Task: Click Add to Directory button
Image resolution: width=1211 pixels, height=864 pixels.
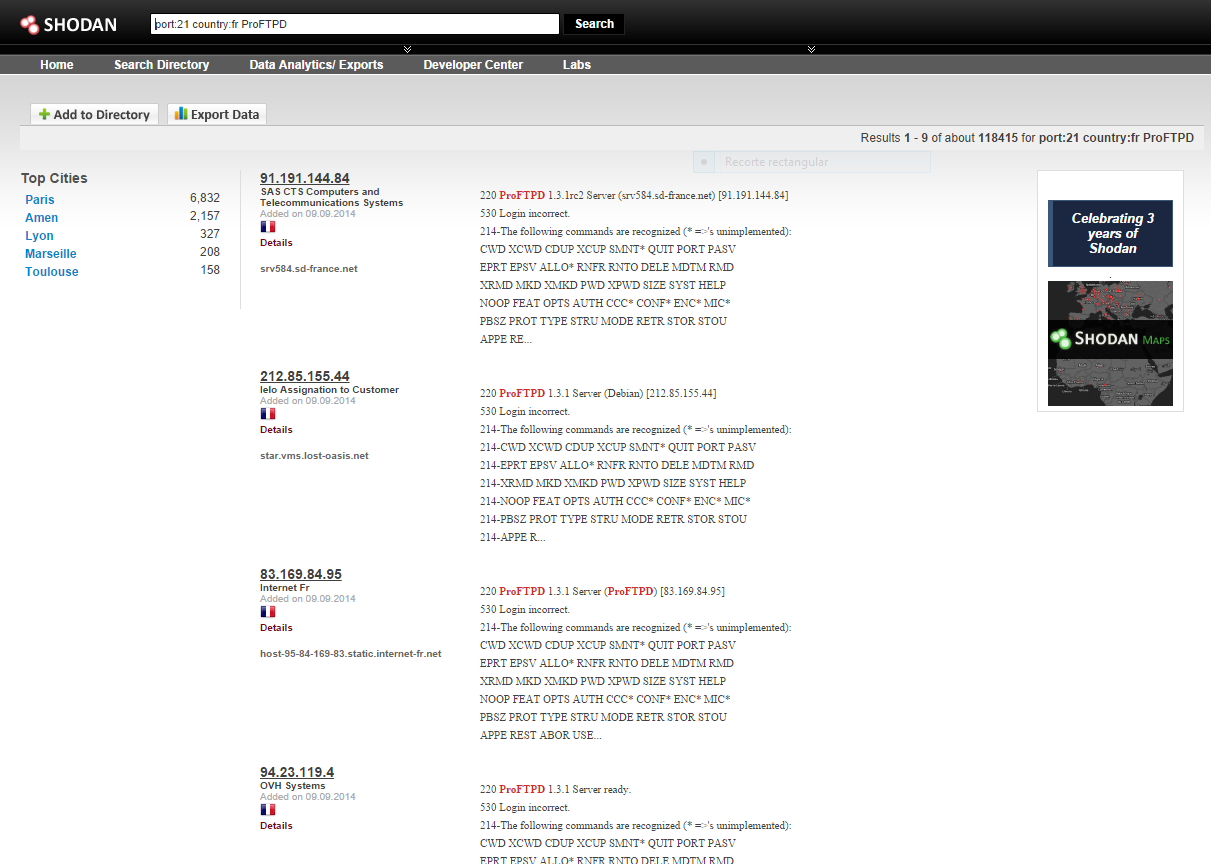Action: (x=94, y=114)
